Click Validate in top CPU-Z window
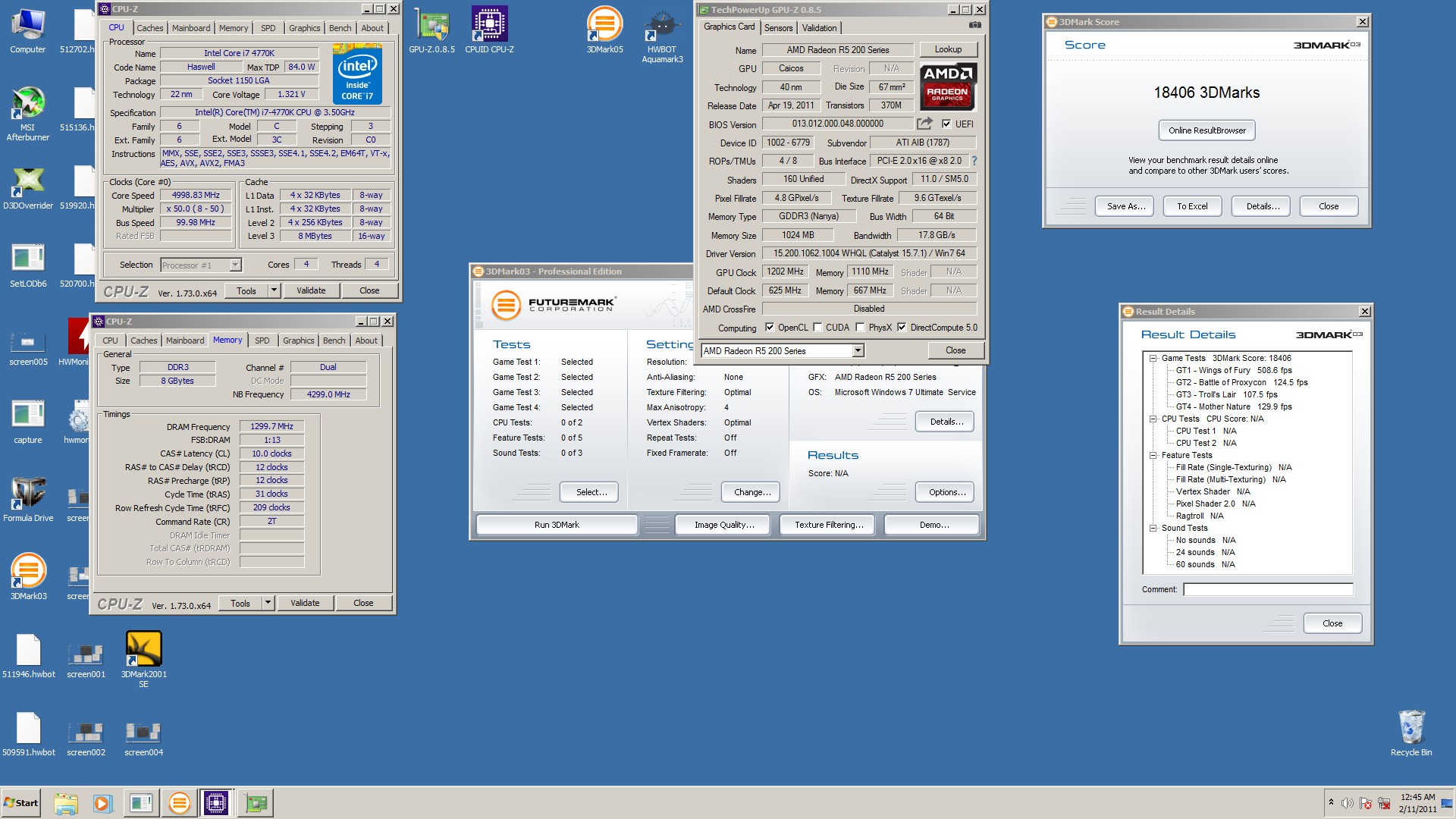 click(311, 290)
